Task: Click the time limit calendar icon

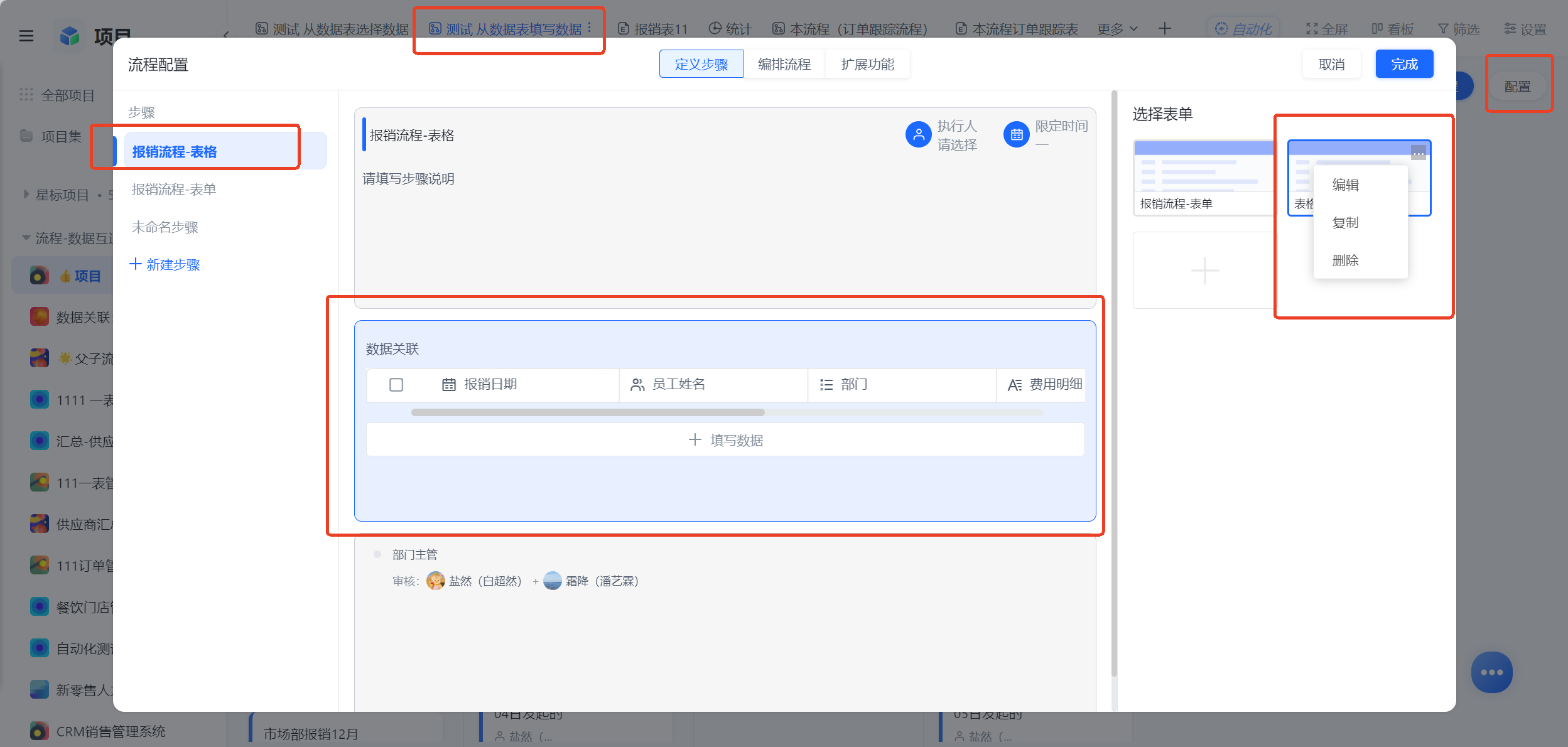Action: tap(1016, 134)
